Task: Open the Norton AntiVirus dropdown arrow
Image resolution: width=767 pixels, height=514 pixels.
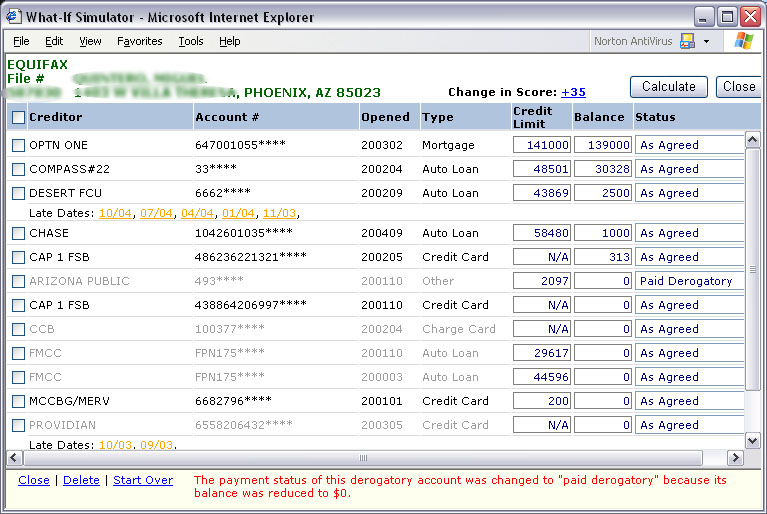Action: [x=706, y=41]
